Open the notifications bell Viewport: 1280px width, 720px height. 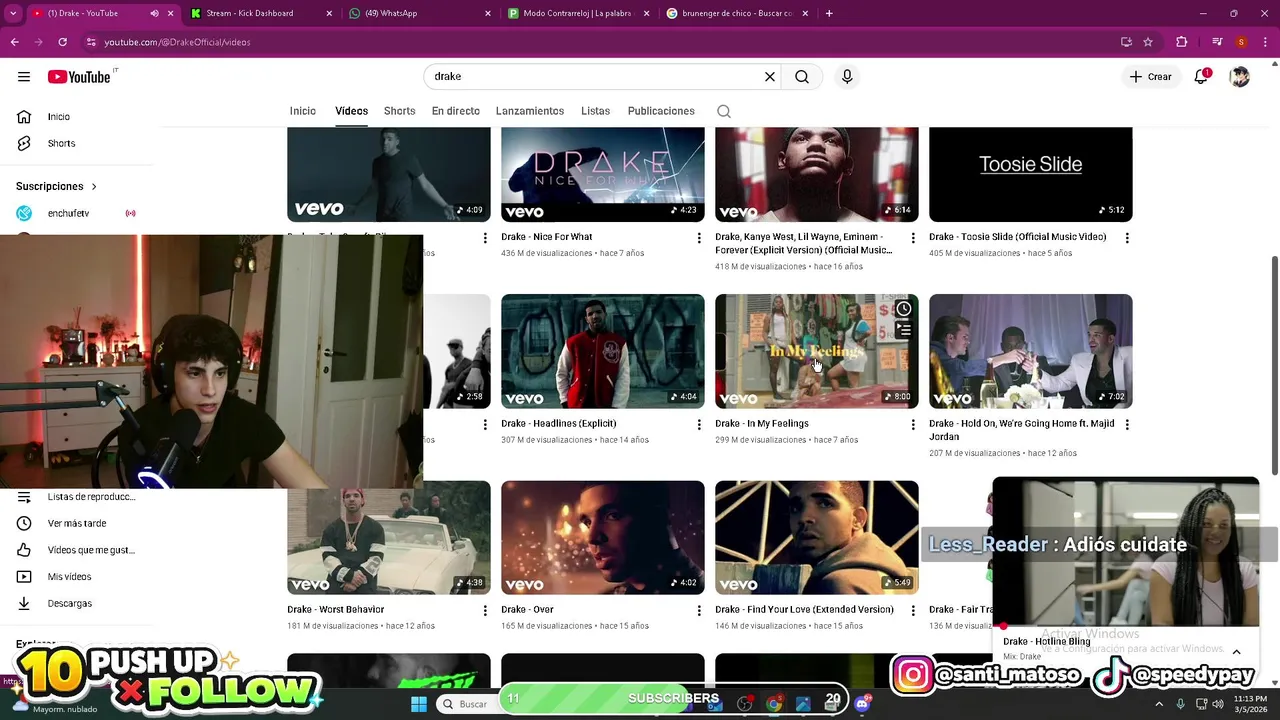[x=1202, y=77]
